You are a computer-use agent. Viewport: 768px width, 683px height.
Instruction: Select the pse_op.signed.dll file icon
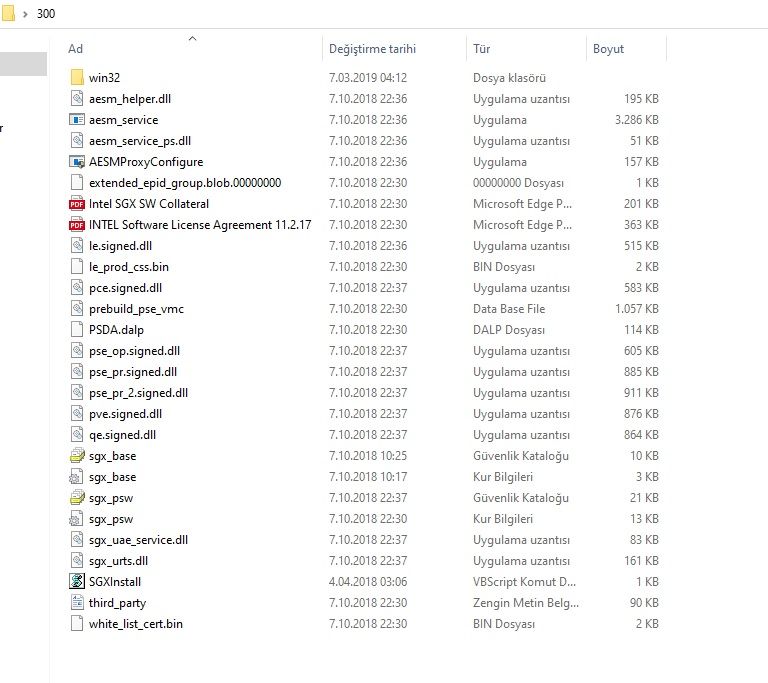click(77, 351)
